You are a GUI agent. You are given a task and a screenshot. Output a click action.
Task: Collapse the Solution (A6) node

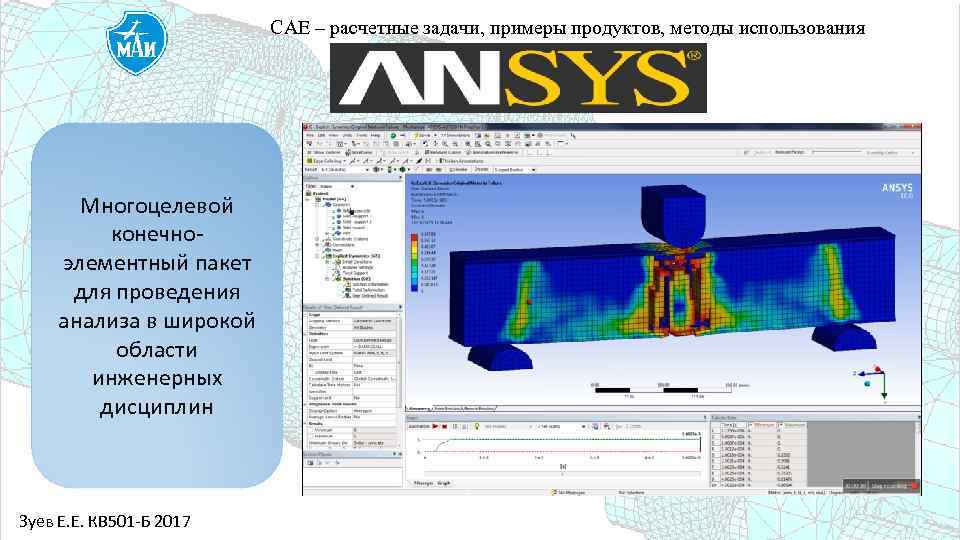328,279
